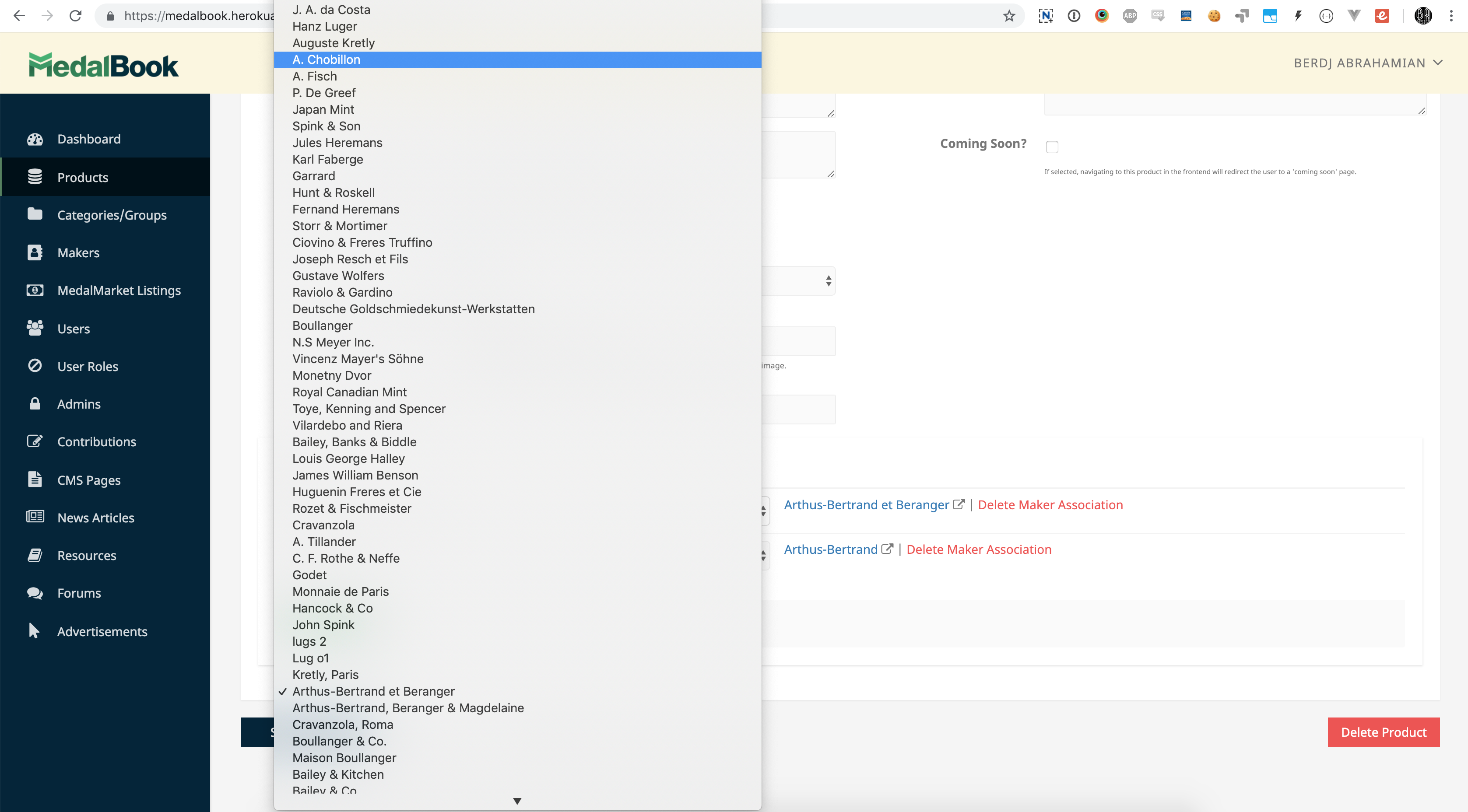
Task: Toggle the Coming Soon checkbox
Action: pyautogui.click(x=1052, y=147)
